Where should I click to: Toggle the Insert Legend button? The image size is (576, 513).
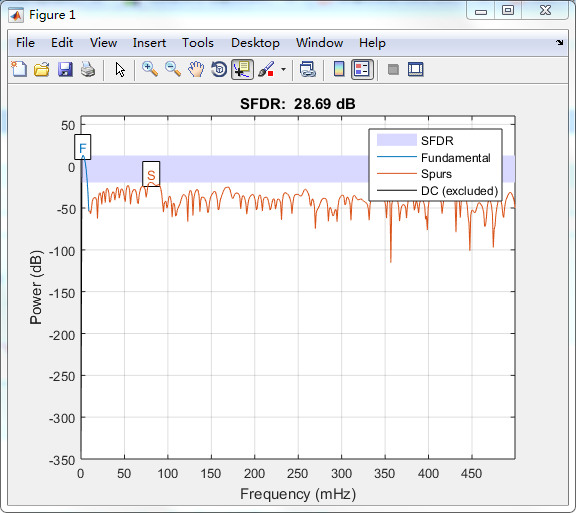tap(362, 69)
